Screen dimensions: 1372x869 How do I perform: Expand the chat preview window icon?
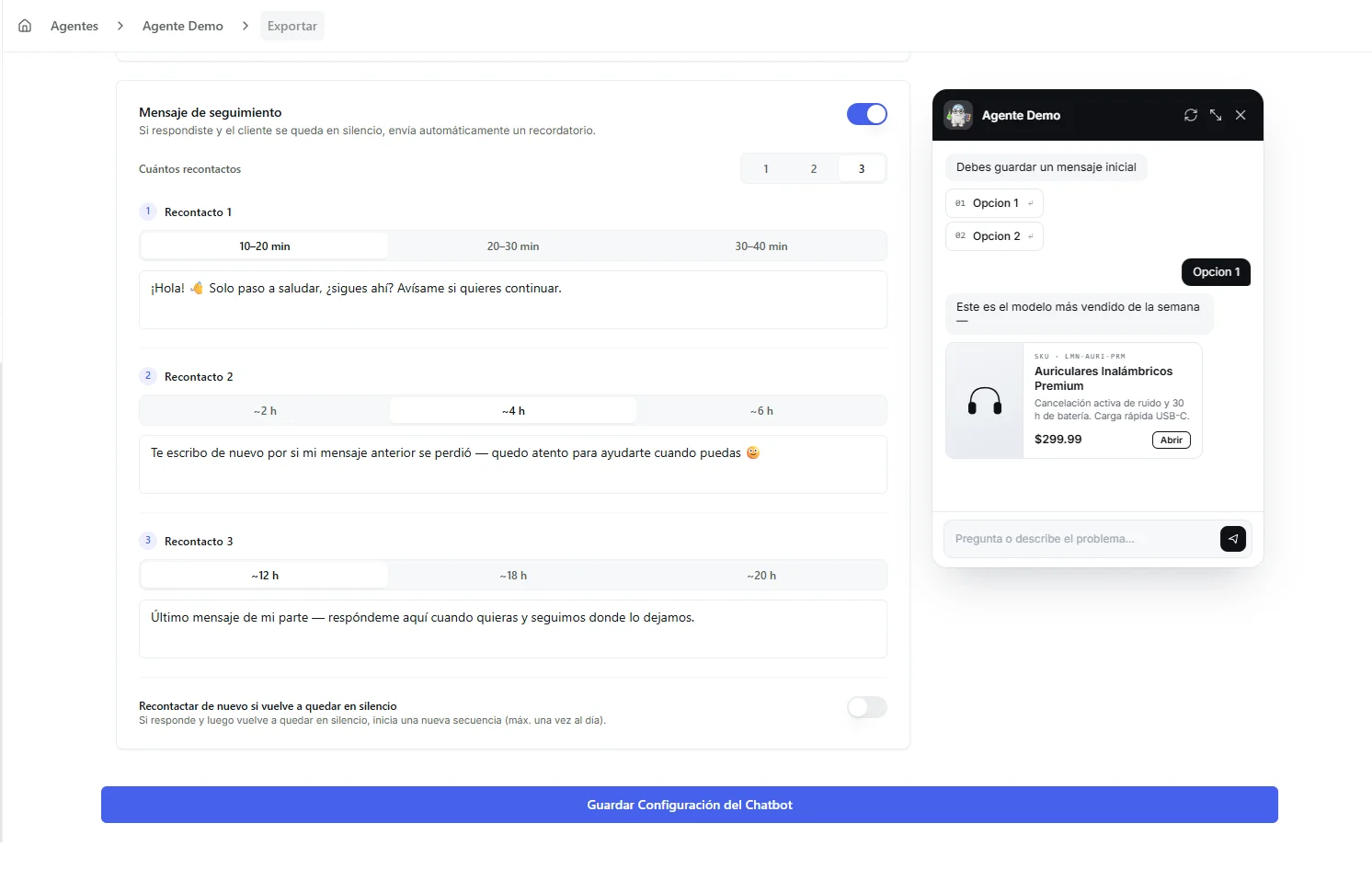point(1216,115)
